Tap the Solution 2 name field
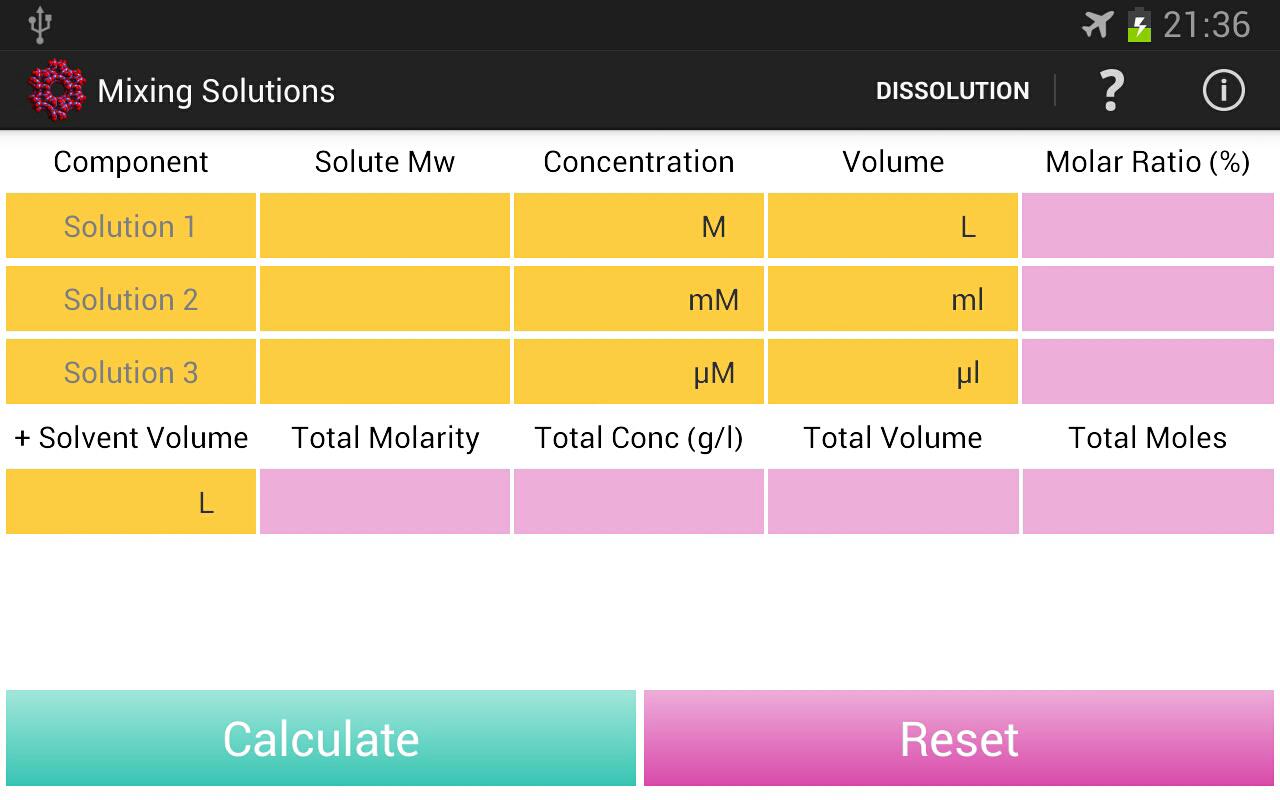Image resolution: width=1280 pixels, height=800 pixels. [x=131, y=299]
